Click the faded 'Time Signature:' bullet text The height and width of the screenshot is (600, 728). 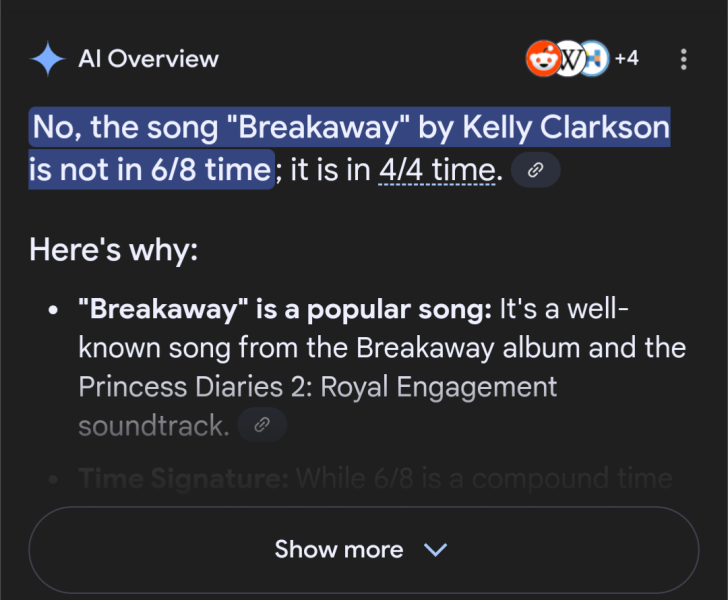pos(184,478)
